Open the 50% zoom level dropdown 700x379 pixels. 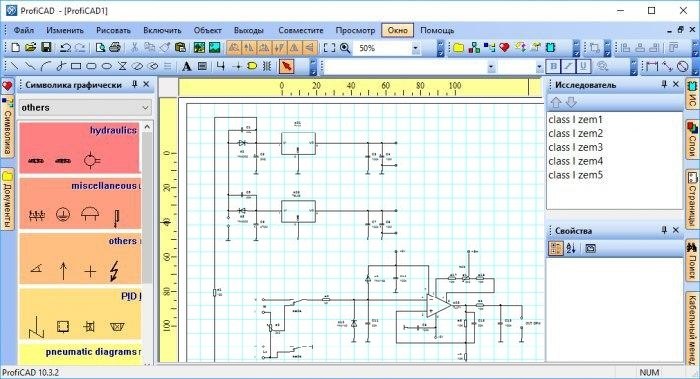416,48
